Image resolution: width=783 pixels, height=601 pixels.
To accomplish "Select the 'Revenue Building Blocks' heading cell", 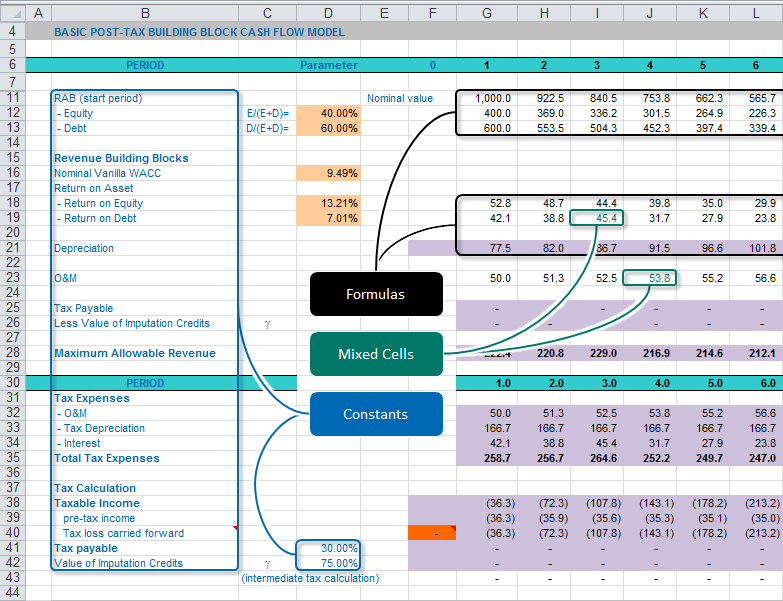I will (145, 158).
